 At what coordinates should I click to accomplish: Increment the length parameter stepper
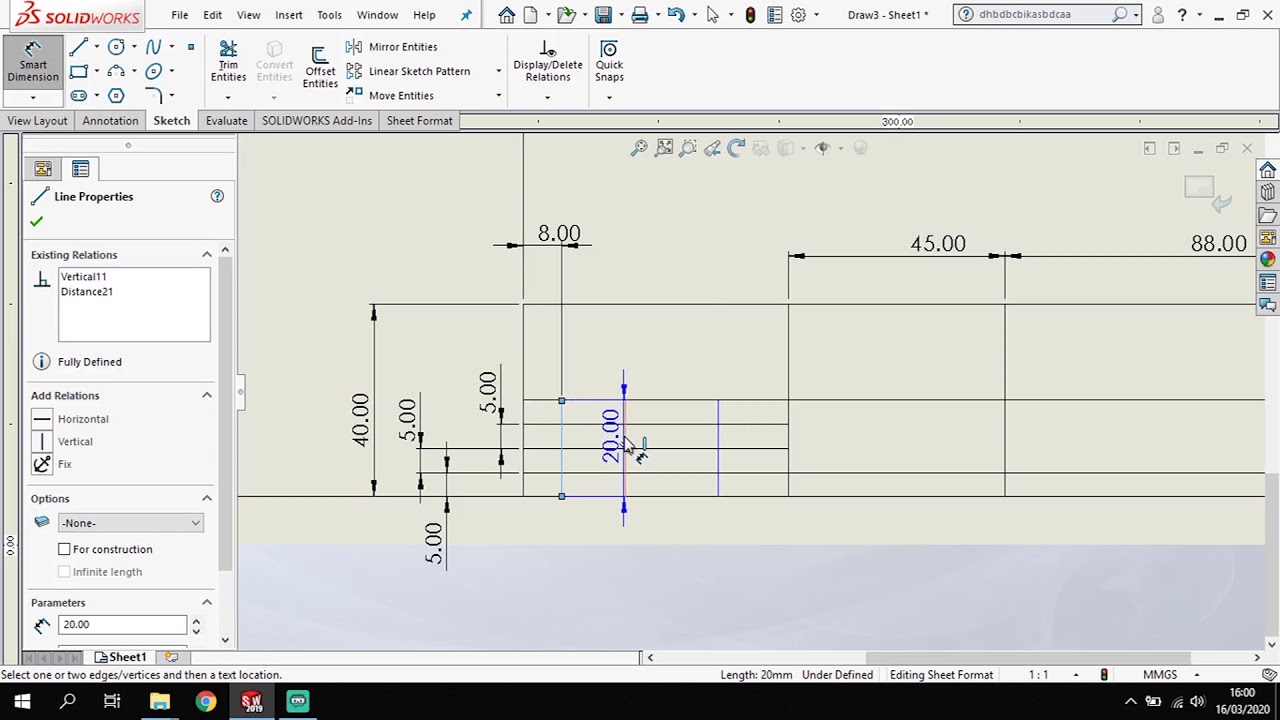[x=196, y=620]
